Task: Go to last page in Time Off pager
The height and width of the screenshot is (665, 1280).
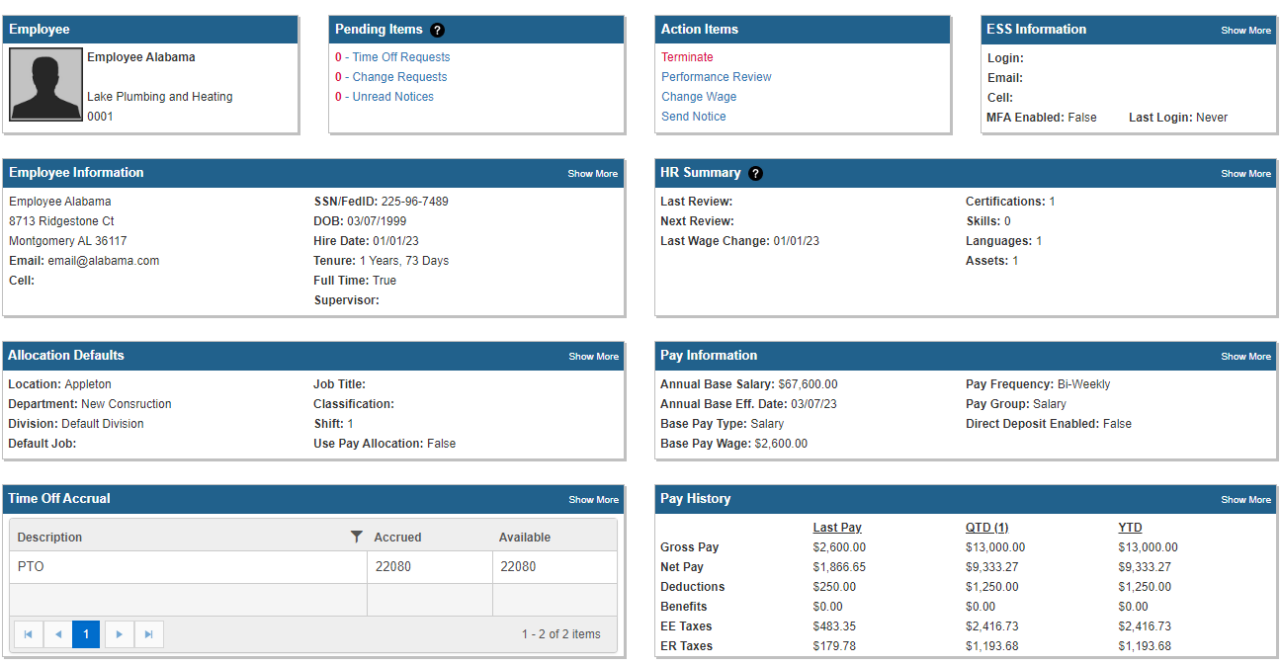Action: (x=149, y=634)
